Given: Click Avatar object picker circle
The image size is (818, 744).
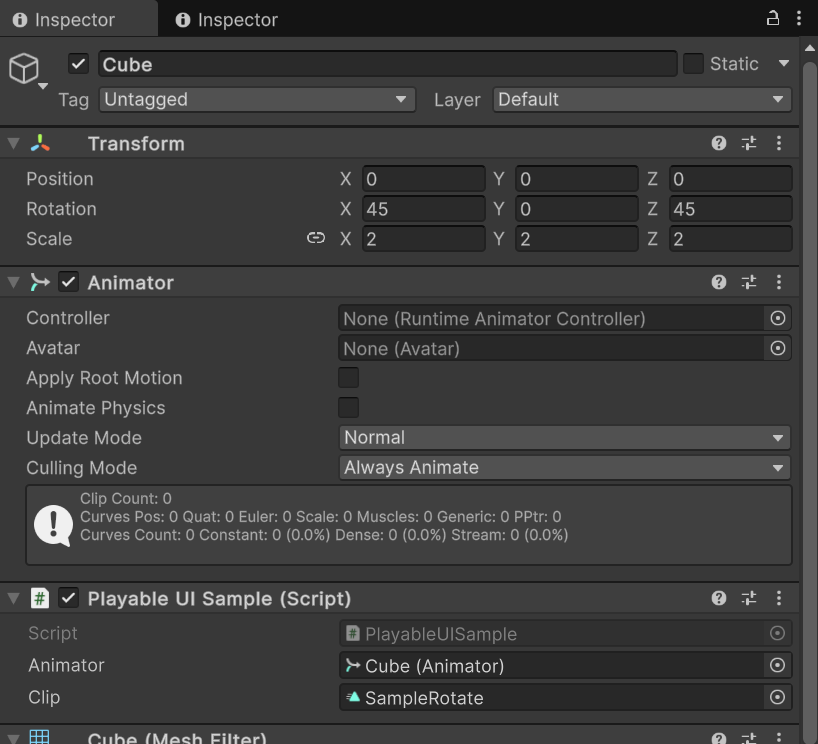Looking at the screenshot, I should tap(777, 348).
